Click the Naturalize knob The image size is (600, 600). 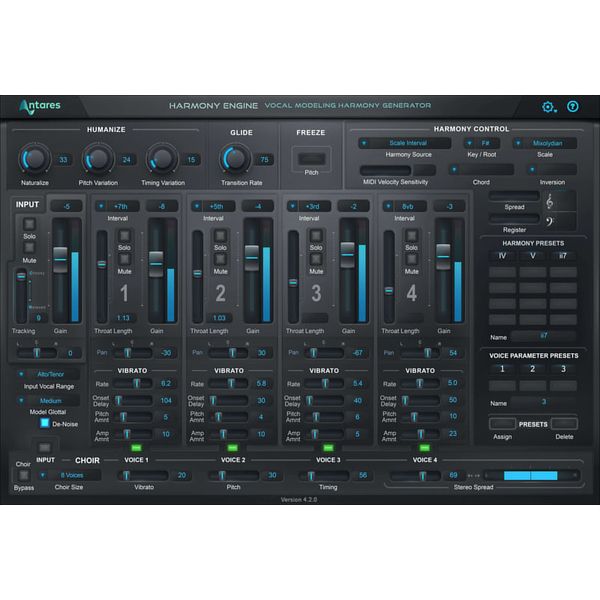34,158
